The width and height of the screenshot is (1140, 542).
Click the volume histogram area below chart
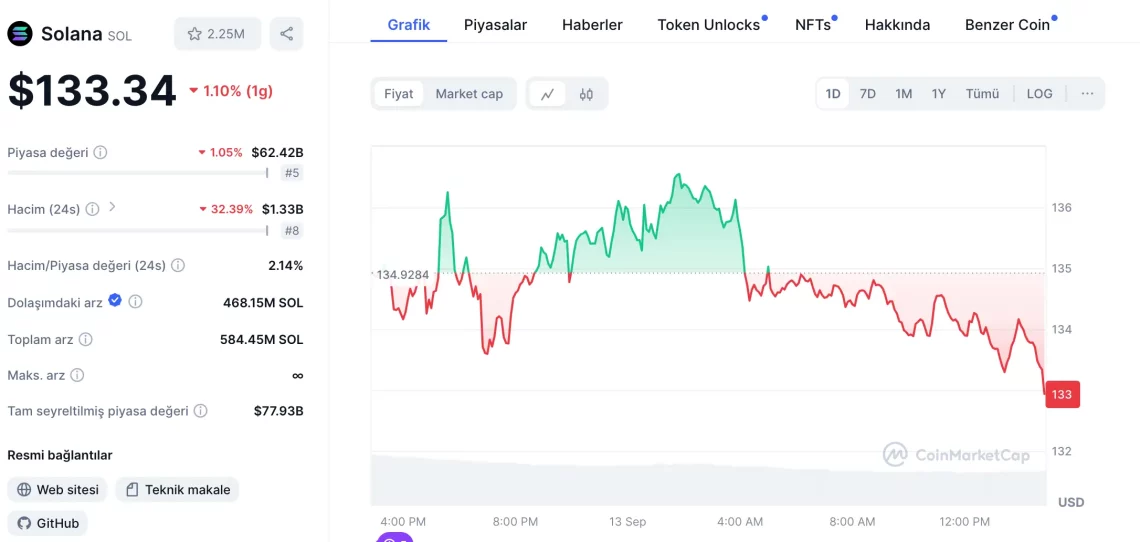(x=708, y=480)
